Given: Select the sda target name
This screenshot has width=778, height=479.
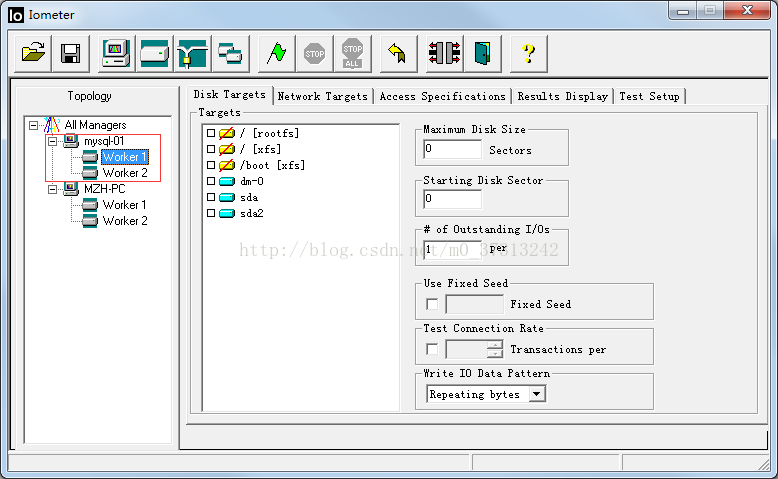Looking at the screenshot, I should coord(249,197).
